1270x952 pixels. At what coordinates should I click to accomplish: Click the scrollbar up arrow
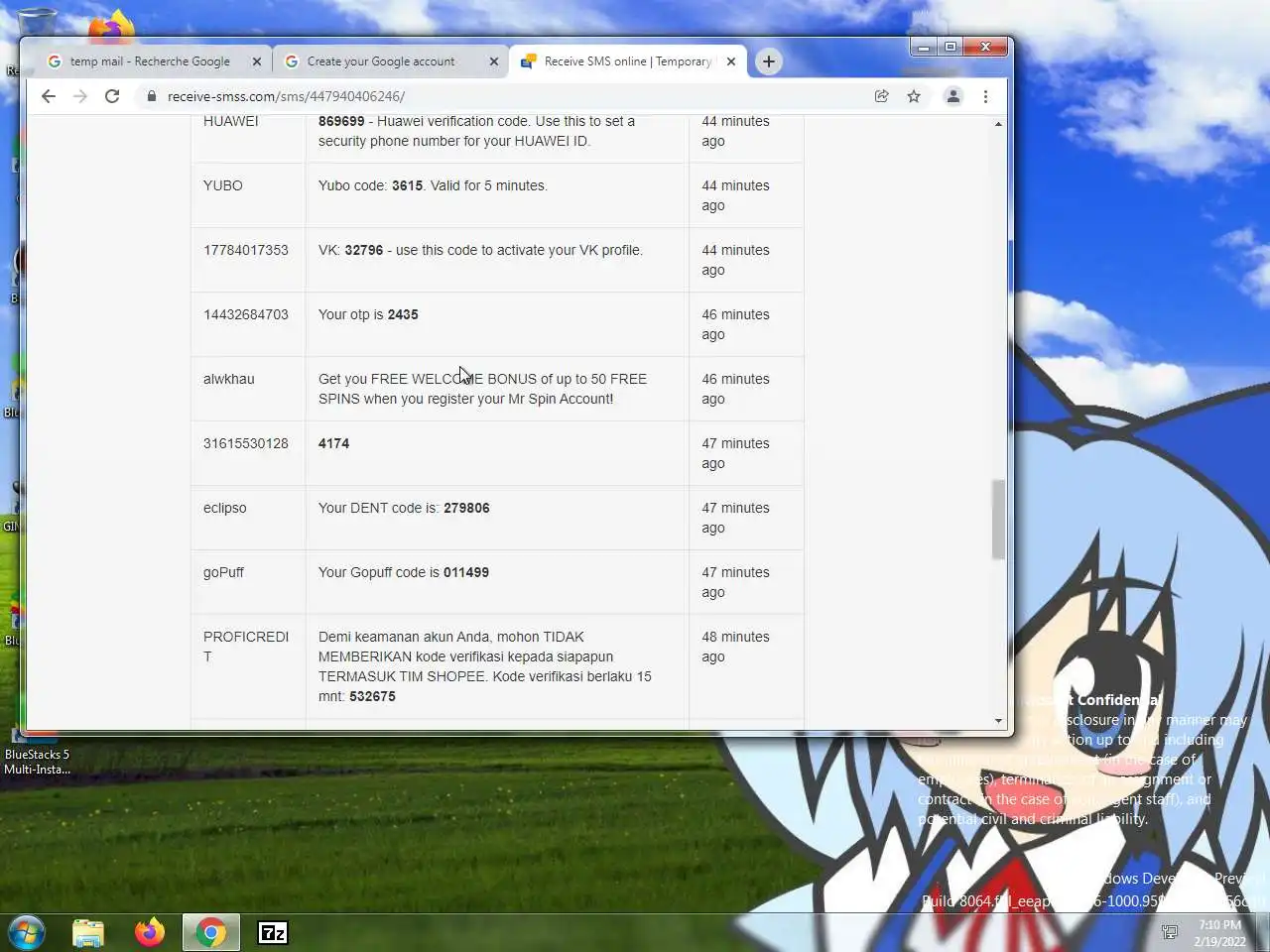tap(998, 124)
